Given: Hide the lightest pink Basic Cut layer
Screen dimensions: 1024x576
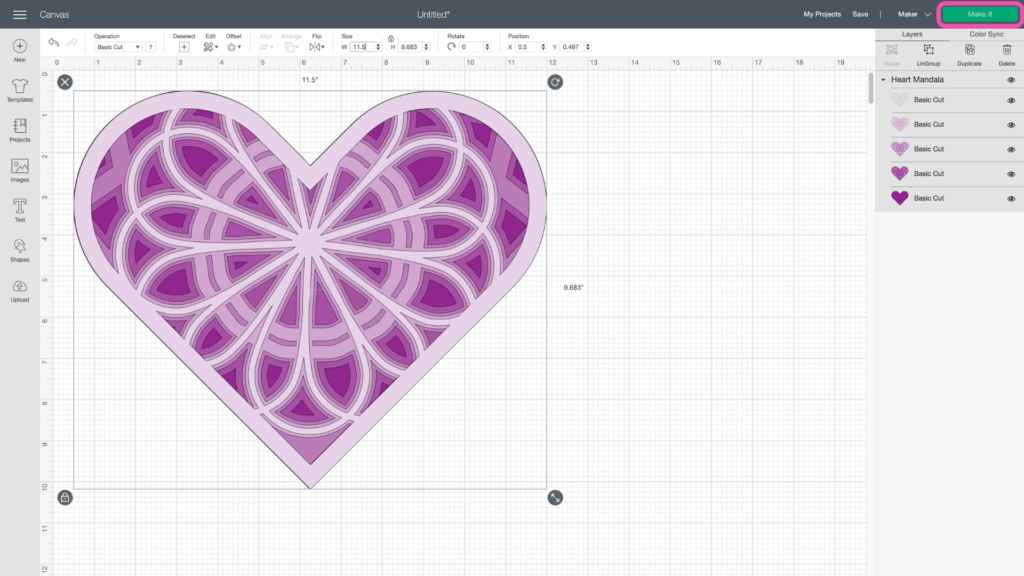Looking at the screenshot, I should [x=1011, y=101].
